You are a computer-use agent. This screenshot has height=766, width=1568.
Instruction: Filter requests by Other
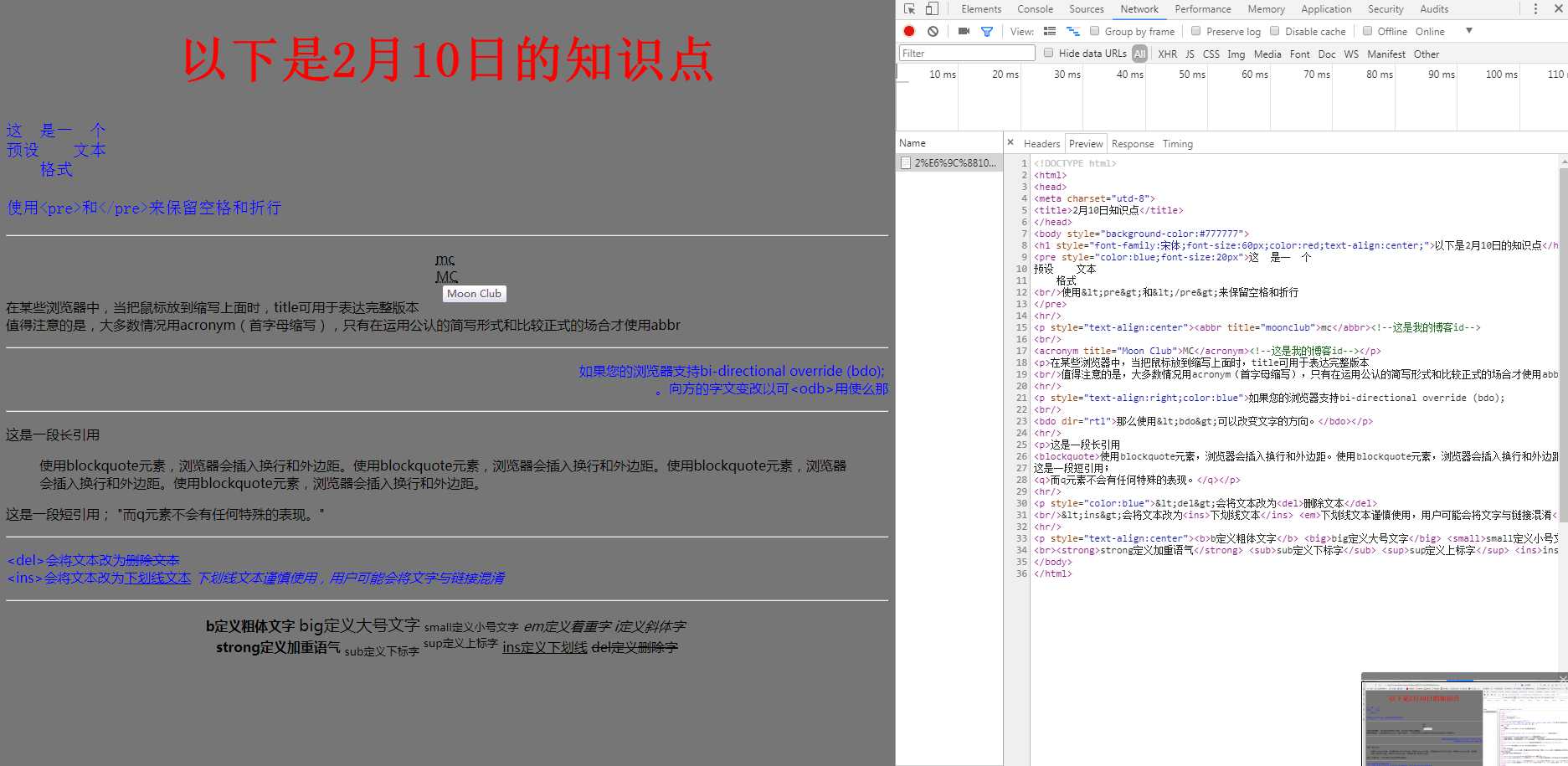tap(1427, 54)
